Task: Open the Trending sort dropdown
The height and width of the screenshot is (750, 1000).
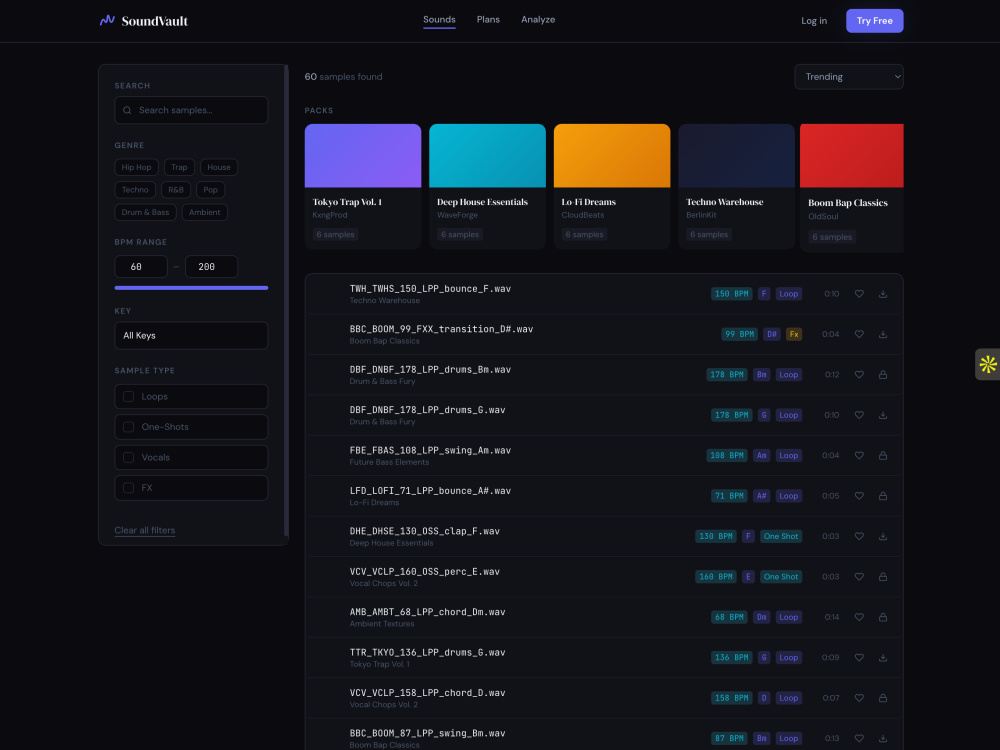Action: tap(849, 77)
